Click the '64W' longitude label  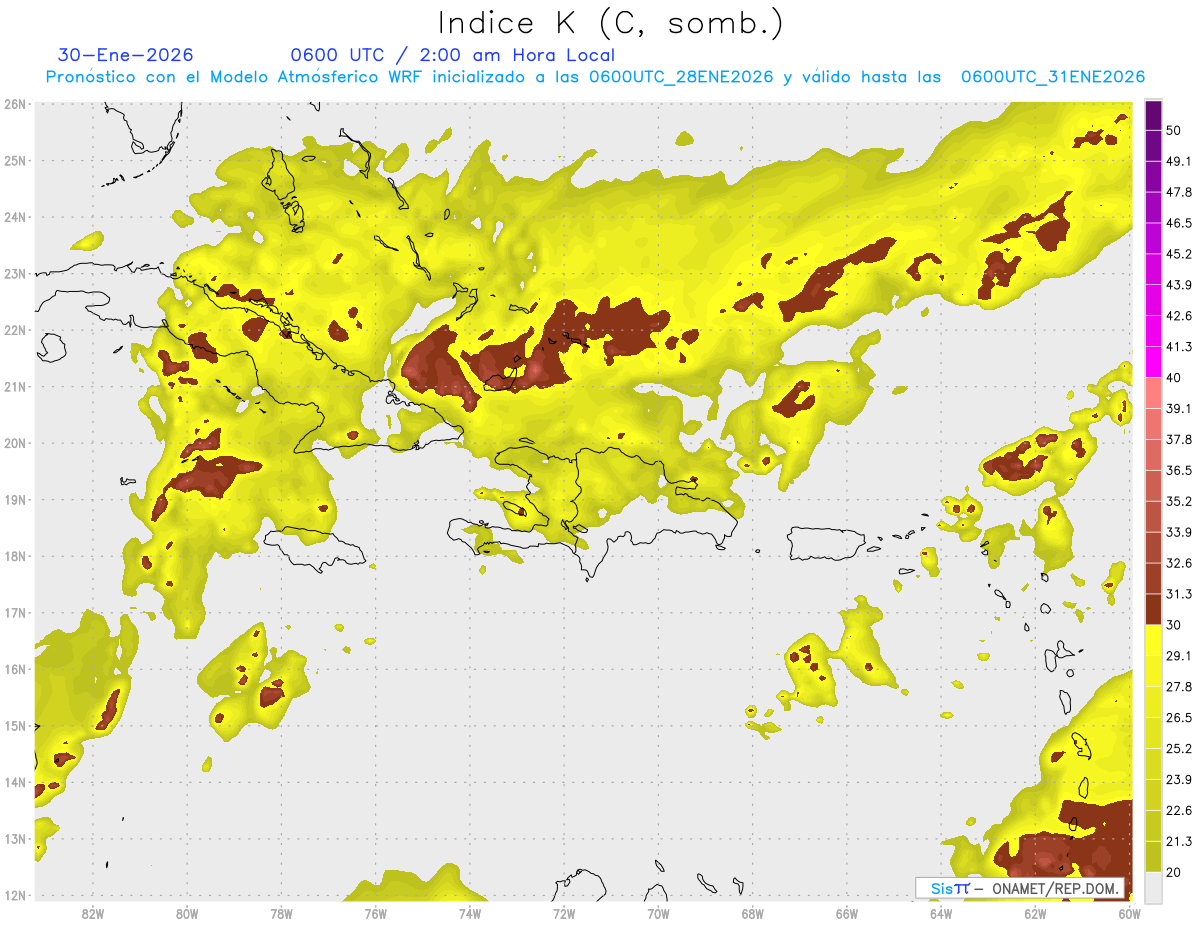[x=941, y=913]
